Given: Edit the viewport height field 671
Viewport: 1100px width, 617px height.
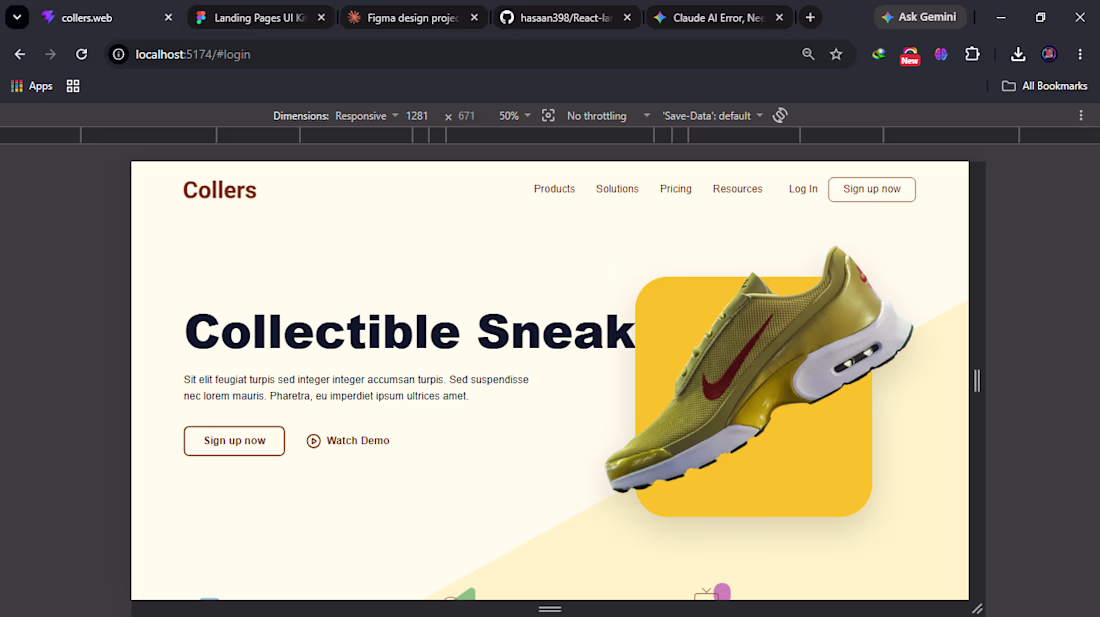Looking at the screenshot, I should [x=467, y=116].
